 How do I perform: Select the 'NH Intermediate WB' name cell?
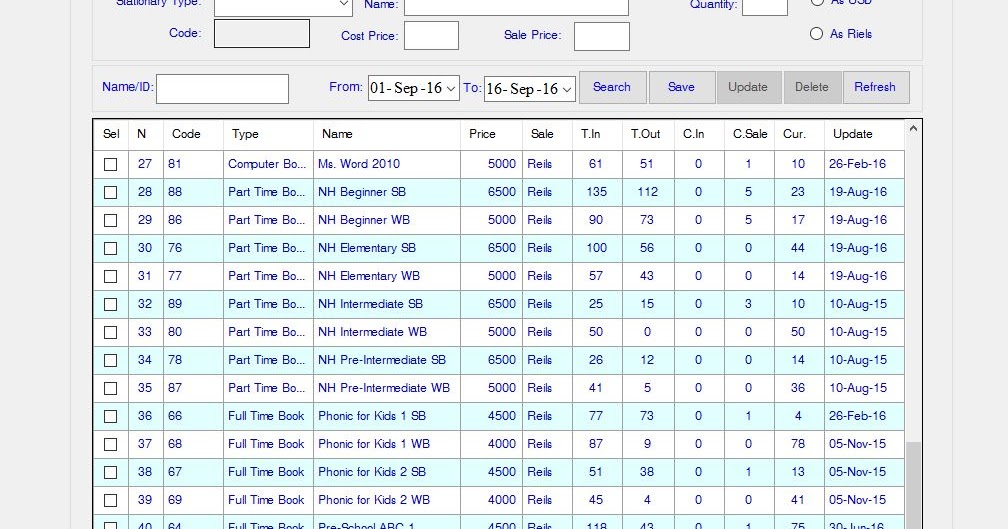pos(387,332)
